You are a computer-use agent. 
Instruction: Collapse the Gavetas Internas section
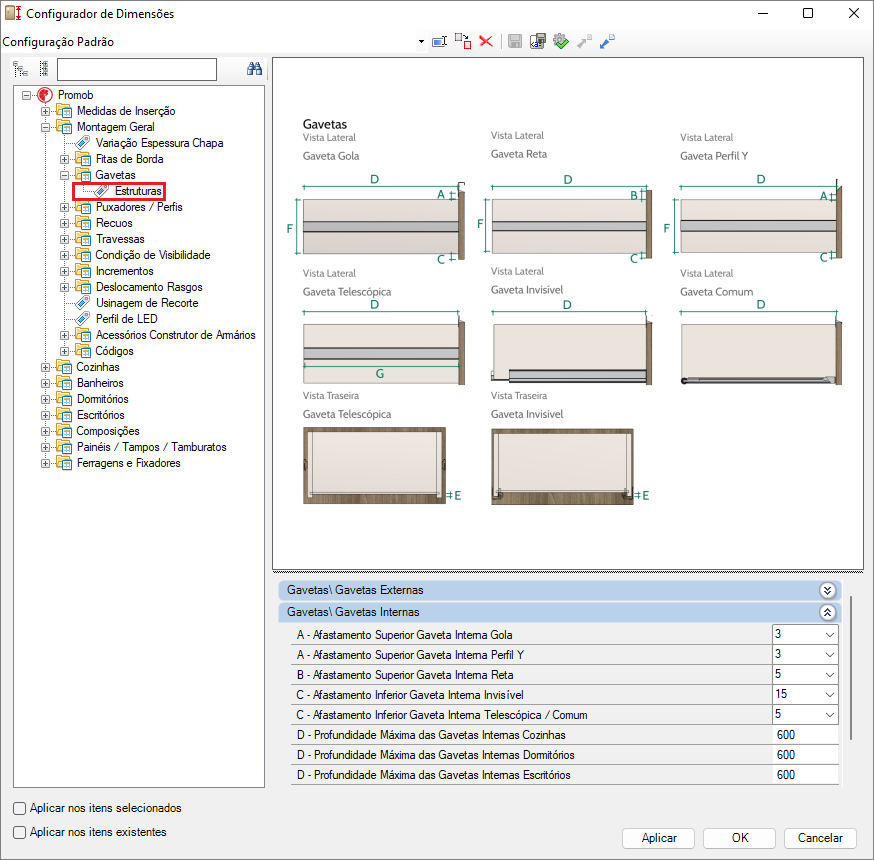pos(827,612)
